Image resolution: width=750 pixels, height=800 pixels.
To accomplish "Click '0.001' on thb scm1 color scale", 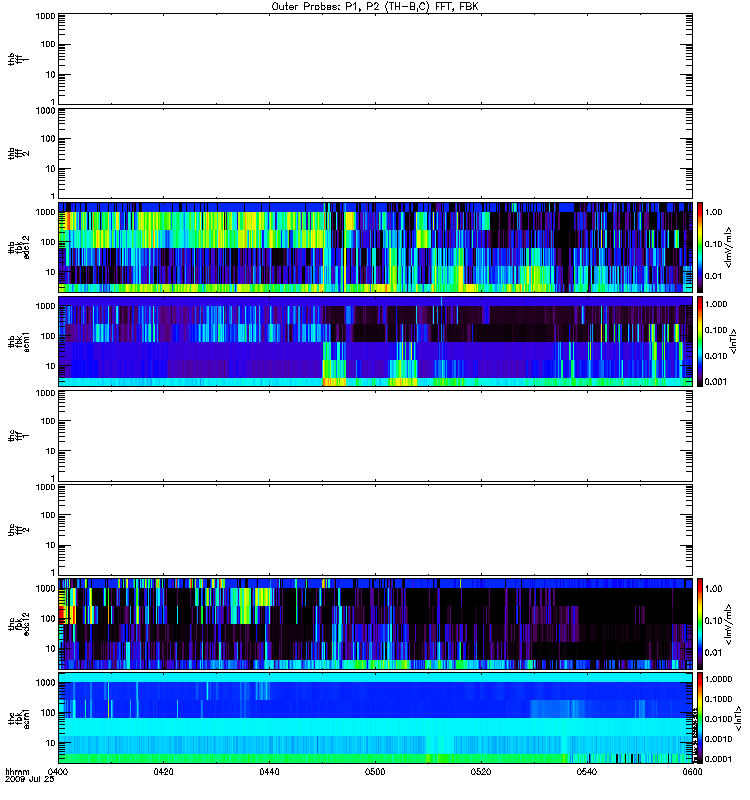I will (x=716, y=382).
